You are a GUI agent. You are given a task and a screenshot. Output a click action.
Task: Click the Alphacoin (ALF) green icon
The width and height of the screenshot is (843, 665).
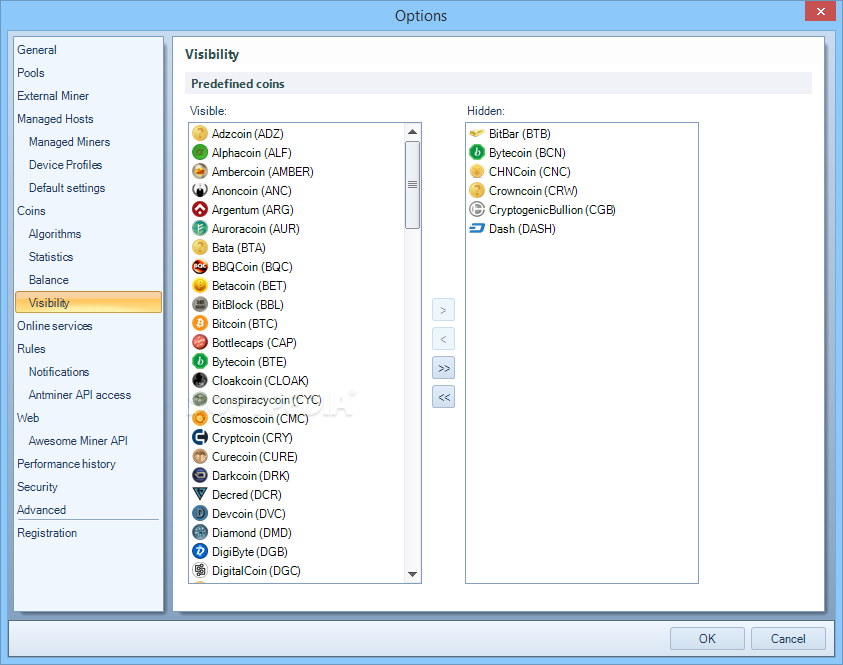coord(200,153)
